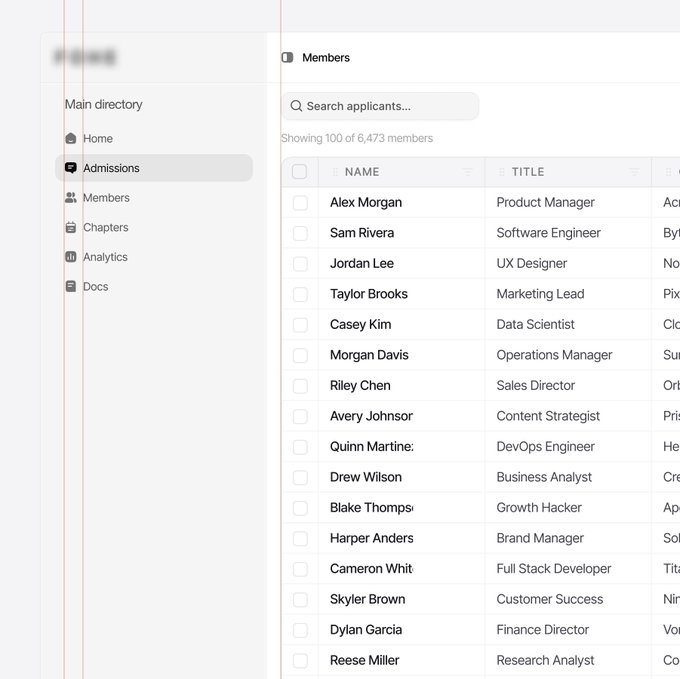
Task: Click the name Morgan Davis
Action: pyautogui.click(x=369, y=355)
